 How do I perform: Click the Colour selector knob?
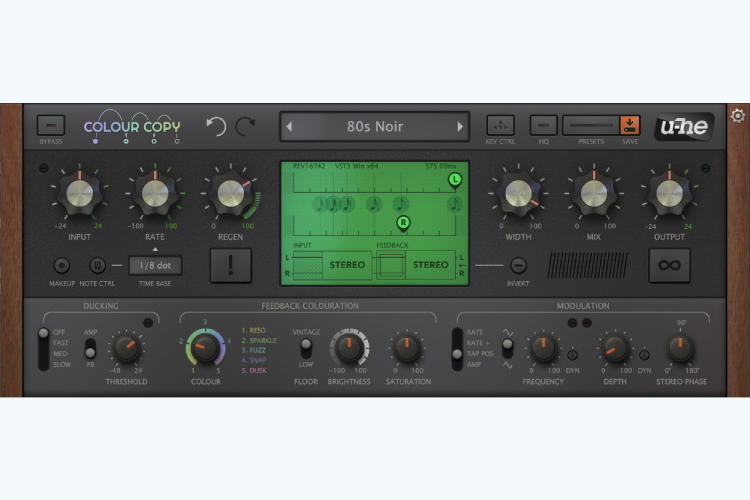tap(206, 348)
